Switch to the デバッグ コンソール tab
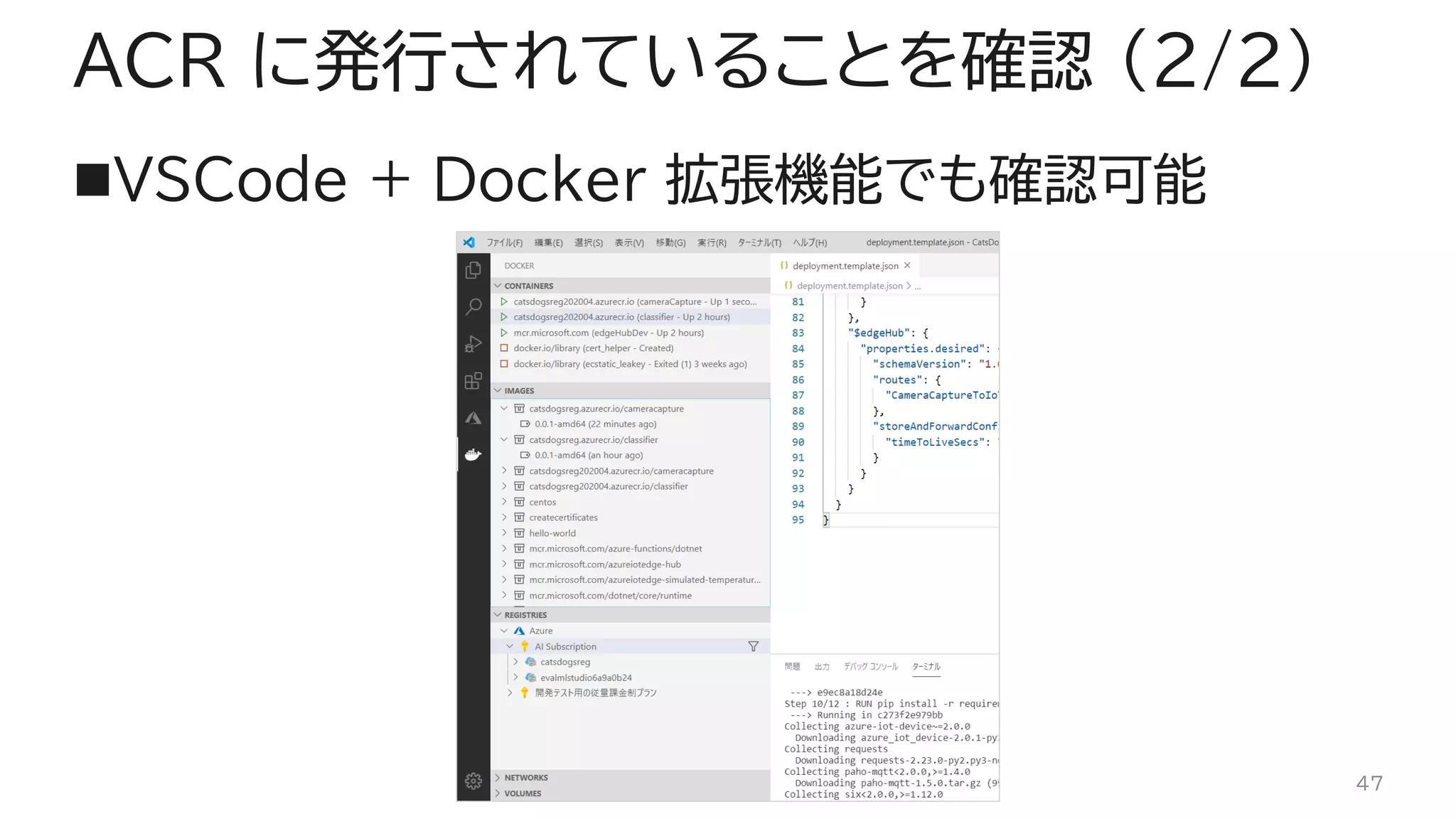Viewport: 1456px width, 819px height. pos(871,667)
